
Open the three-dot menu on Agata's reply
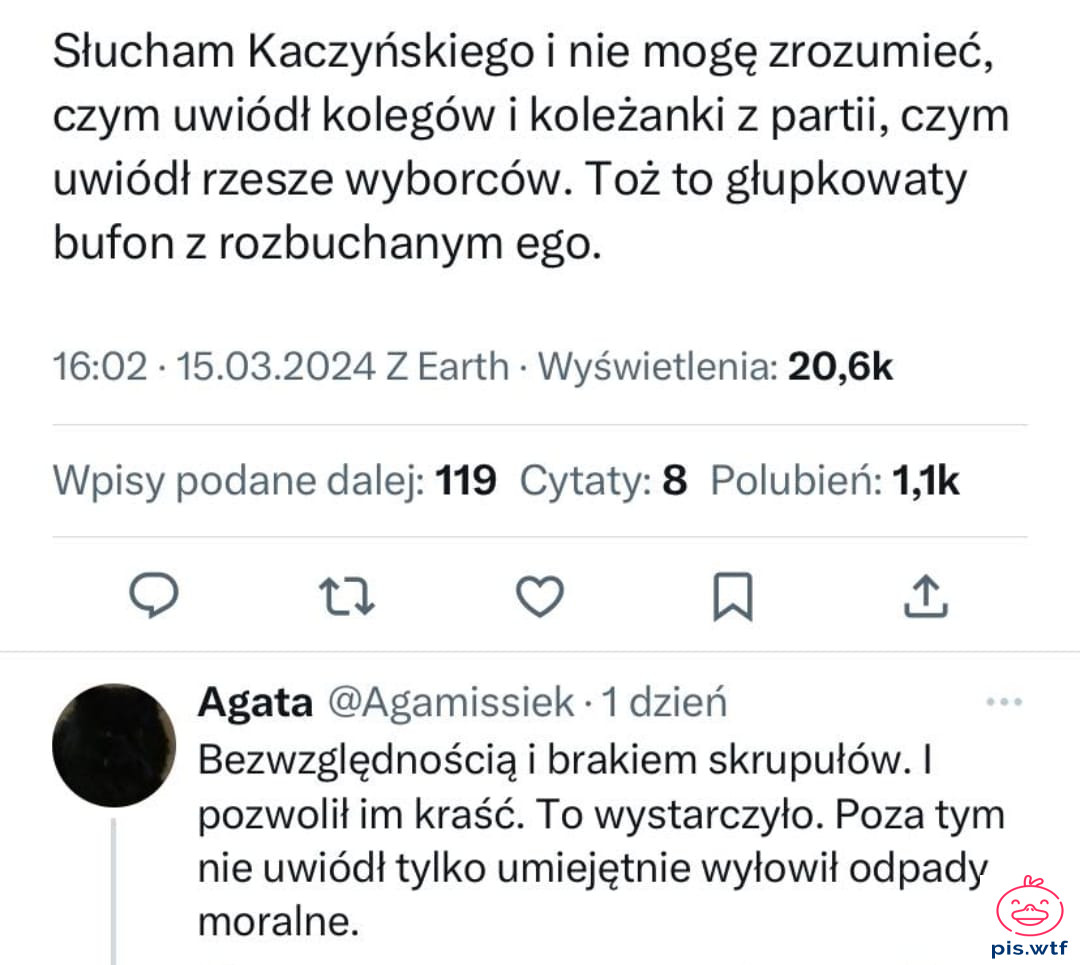point(1003,702)
